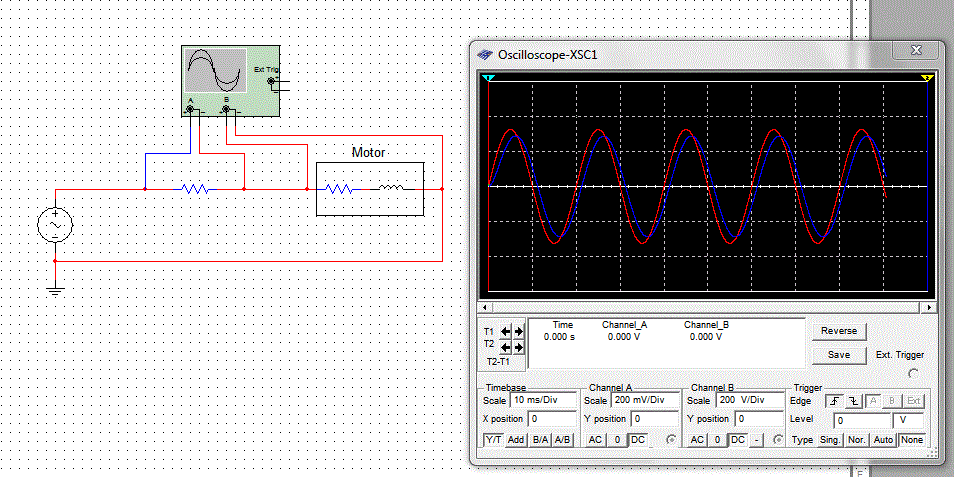Screen dimensions: 954x477
Task: Click the Save button
Action: [x=839, y=355]
